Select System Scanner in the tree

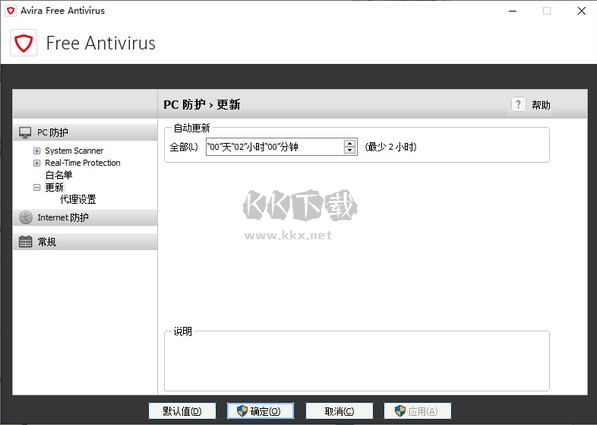[74, 151]
